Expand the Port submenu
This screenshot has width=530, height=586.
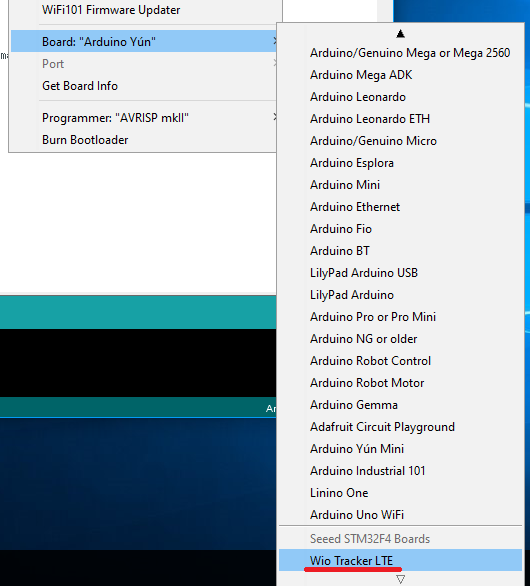(x=144, y=64)
